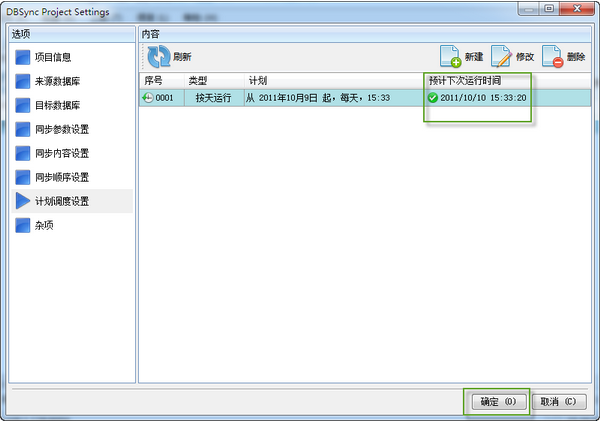Click the icon beside 杂项

click(x=23, y=225)
